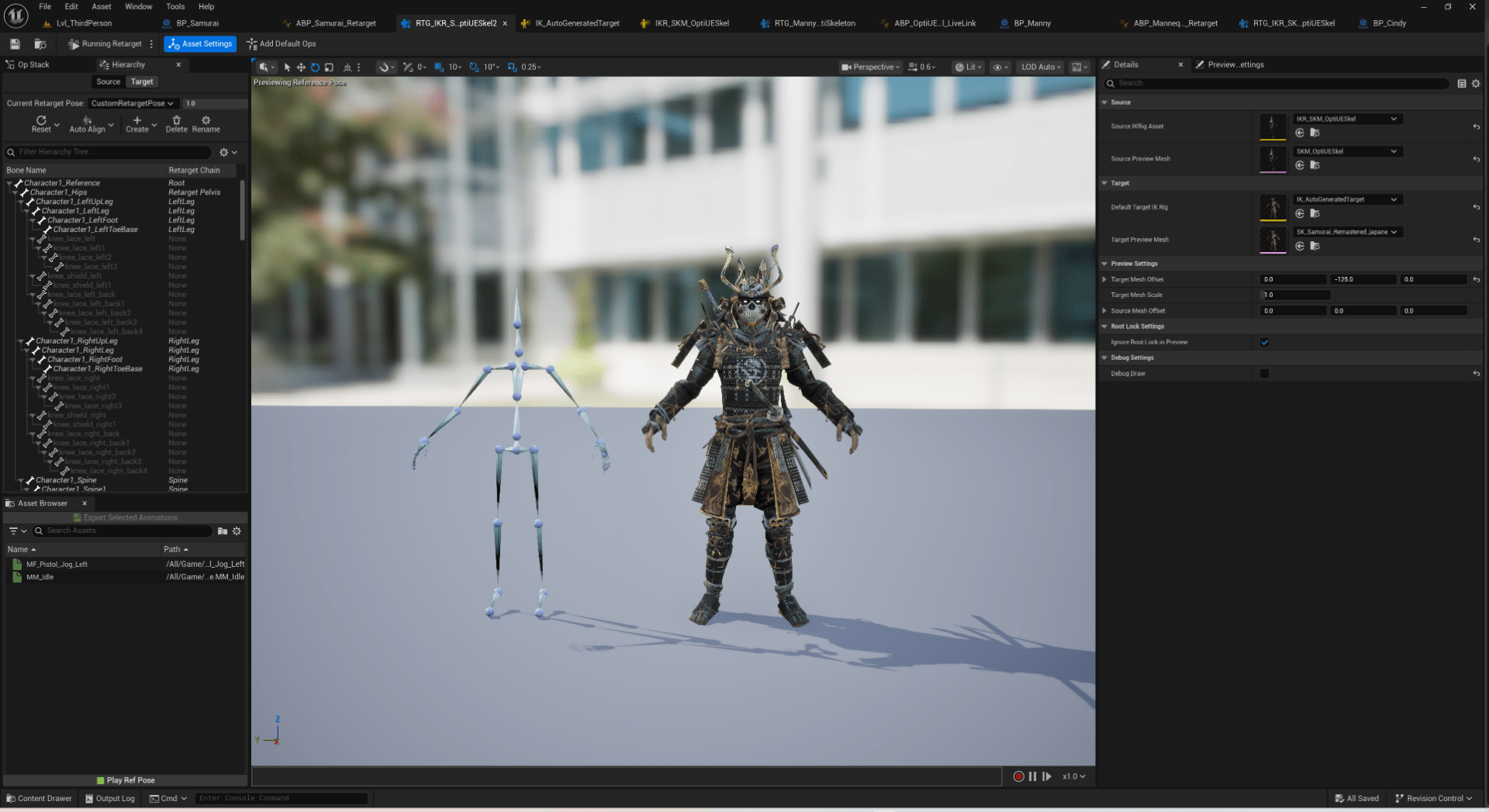Click the Asset Settings button

point(200,44)
